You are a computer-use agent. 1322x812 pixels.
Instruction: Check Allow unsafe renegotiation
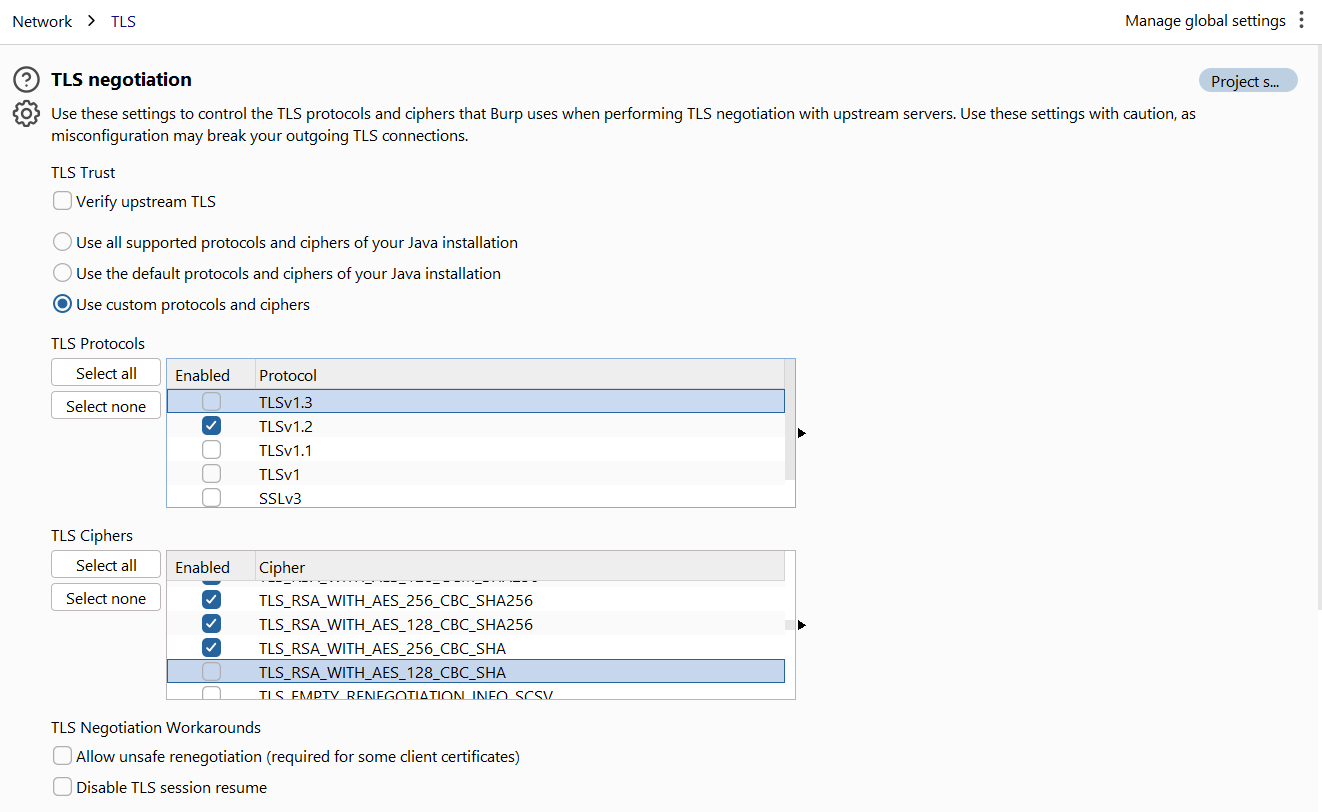63,756
